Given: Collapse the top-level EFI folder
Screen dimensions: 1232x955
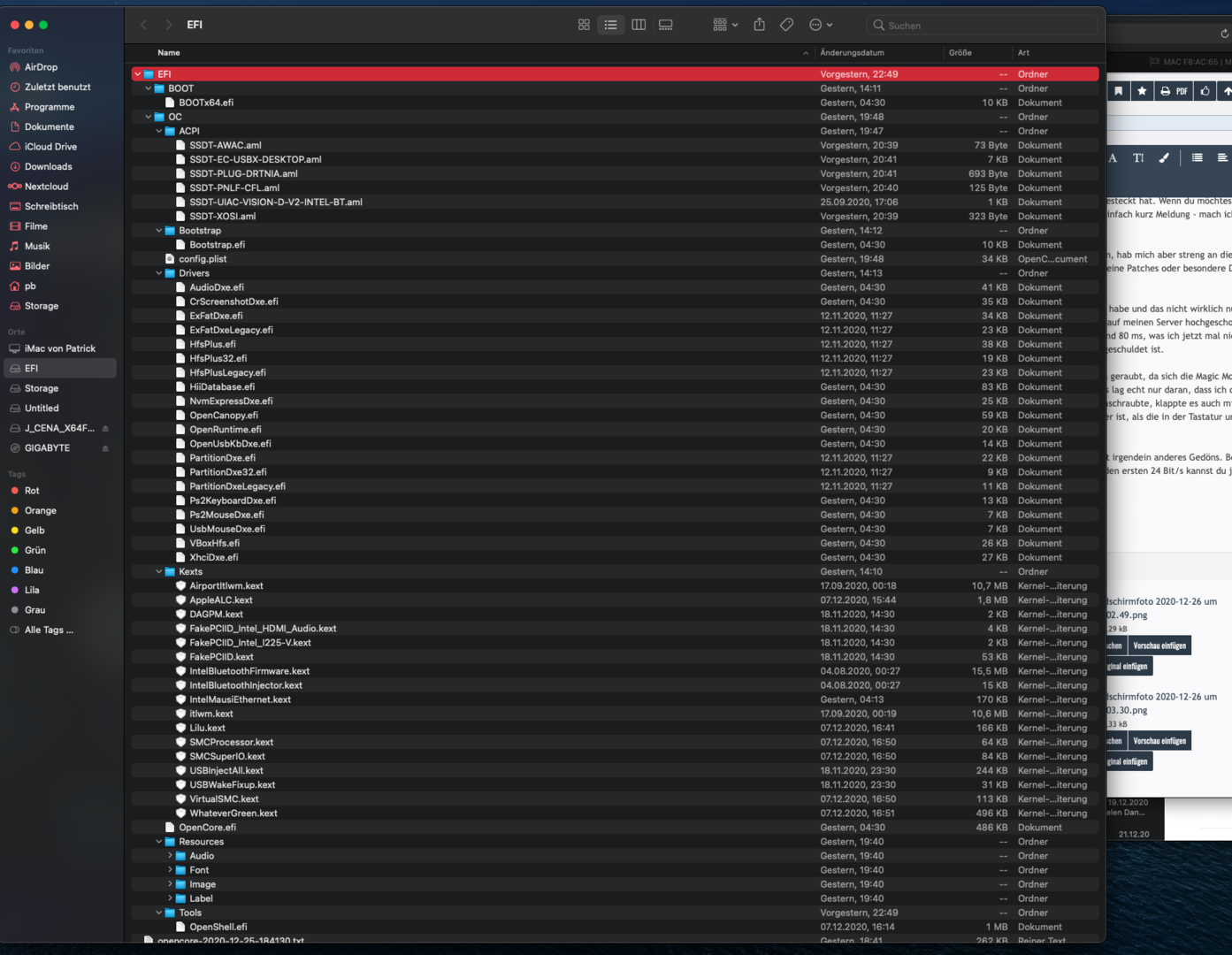Looking at the screenshot, I should pyautogui.click(x=138, y=74).
